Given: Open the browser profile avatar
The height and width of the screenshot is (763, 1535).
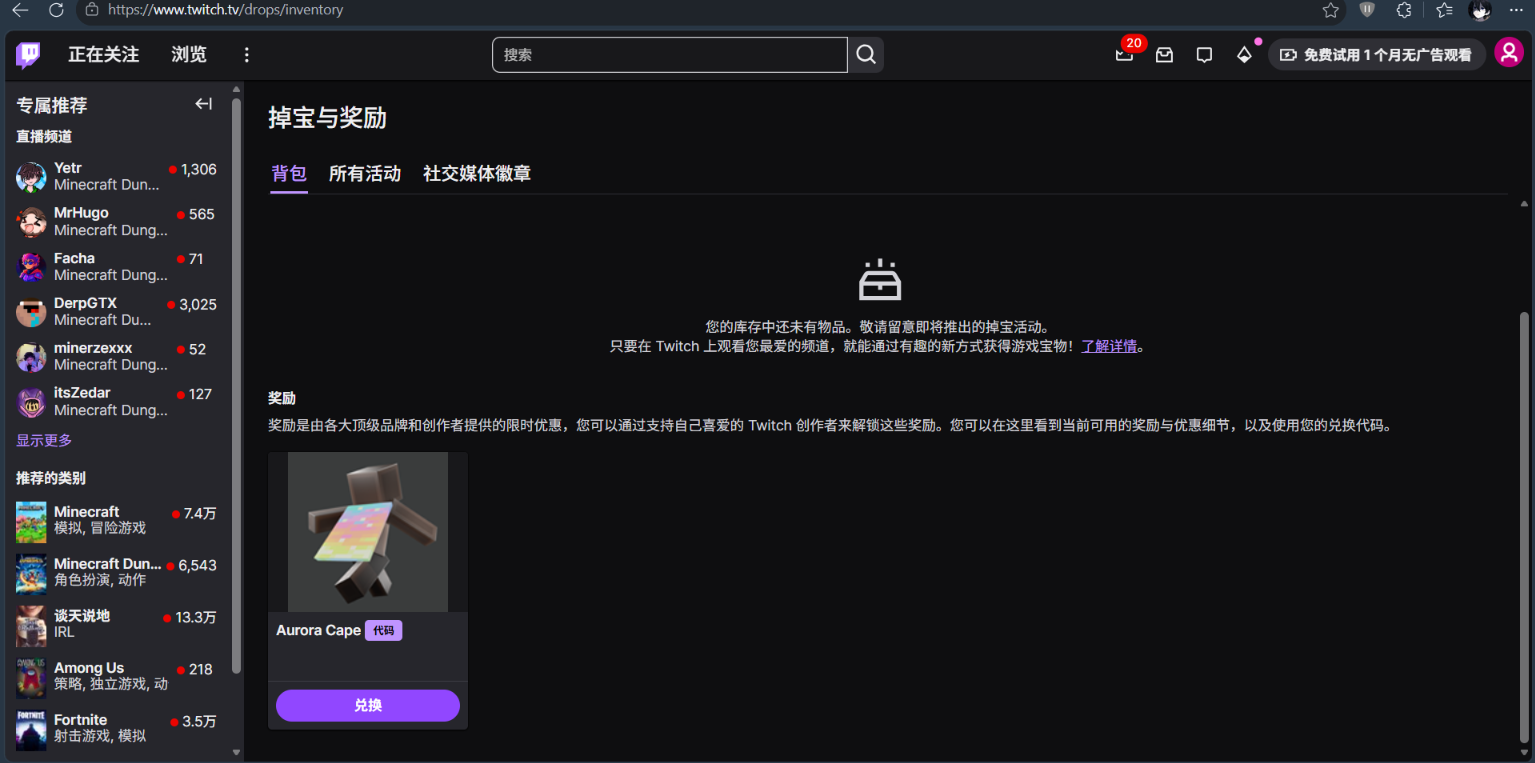Looking at the screenshot, I should 1480,10.
